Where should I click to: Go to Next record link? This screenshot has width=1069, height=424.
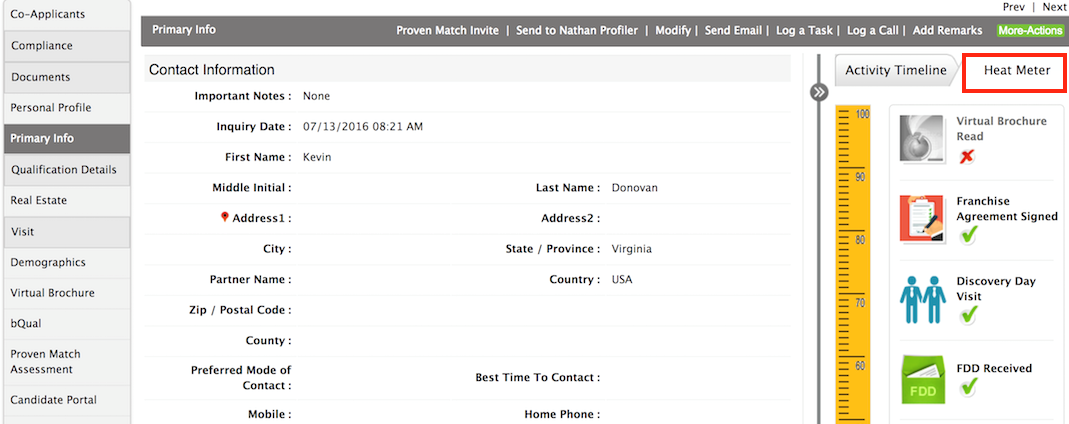pyautogui.click(x=1054, y=7)
